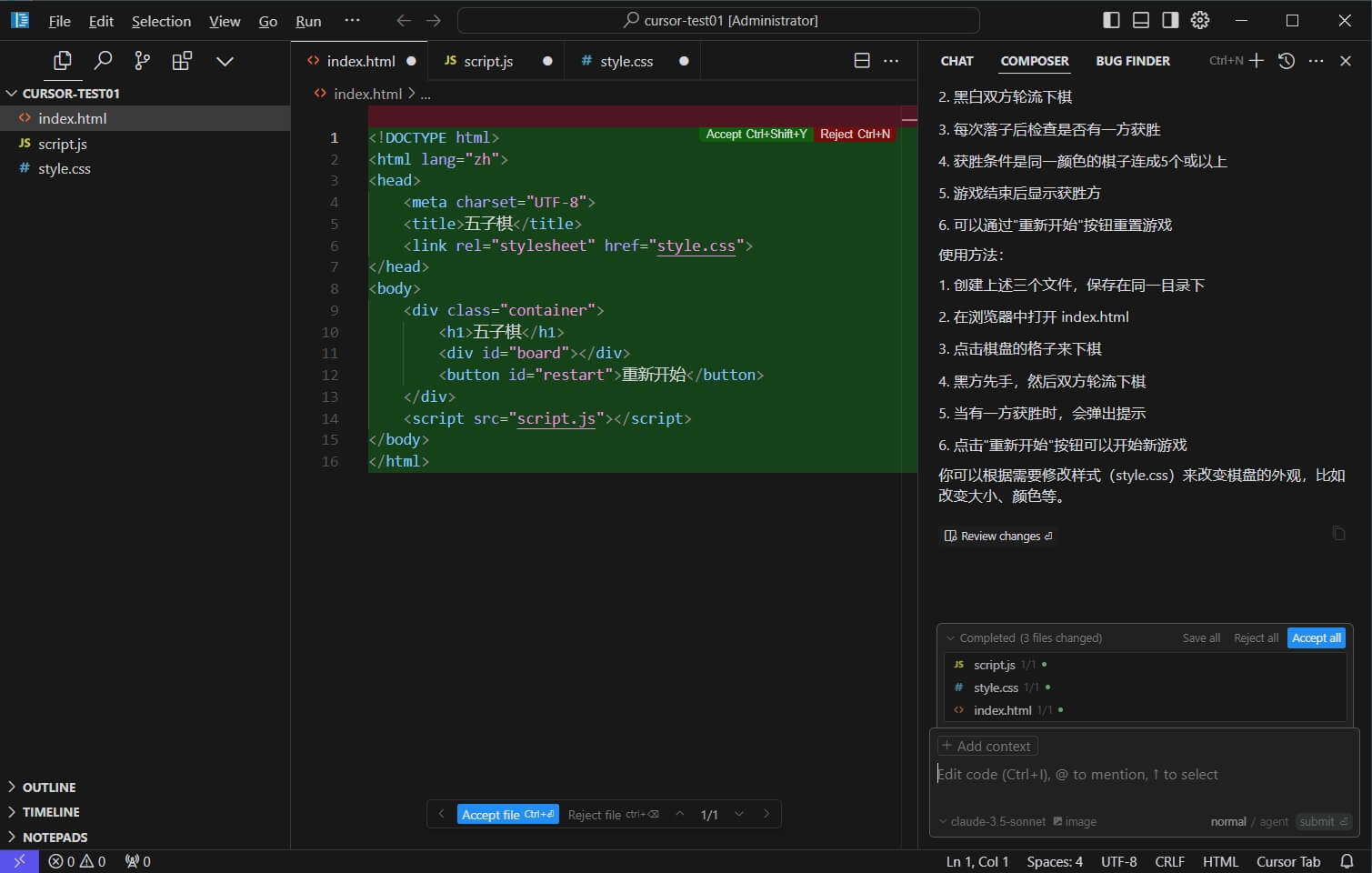The width and height of the screenshot is (1372, 873).
Task: Click the Cursor app logo icon
Action: [x=19, y=20]
